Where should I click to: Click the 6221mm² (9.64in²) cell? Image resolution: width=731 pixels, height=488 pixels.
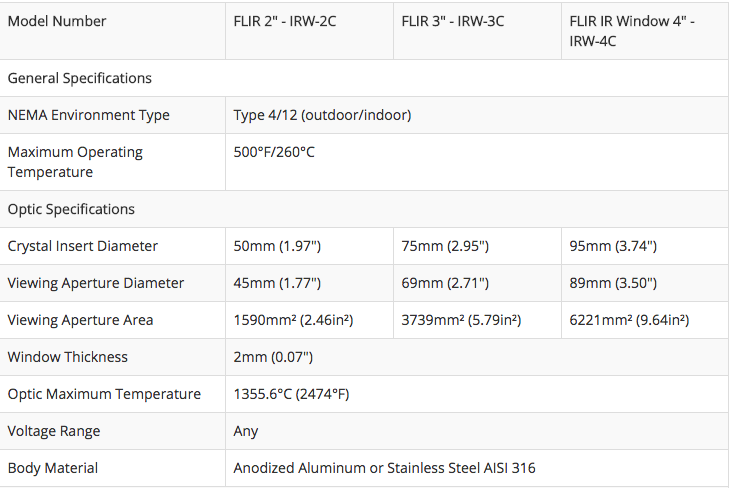(645, 320)
